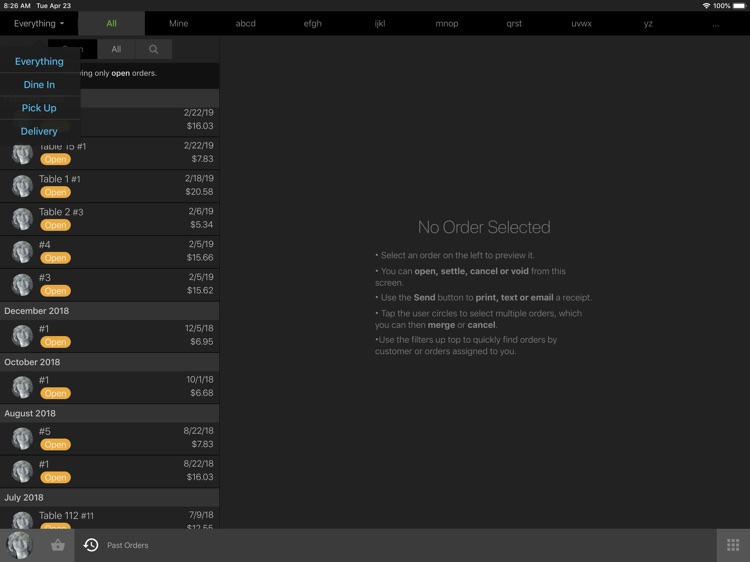Check the Wi-Fi status icon
Image resolution: width=750 pixels, height=562 pixels.
(x=706, y=6)
